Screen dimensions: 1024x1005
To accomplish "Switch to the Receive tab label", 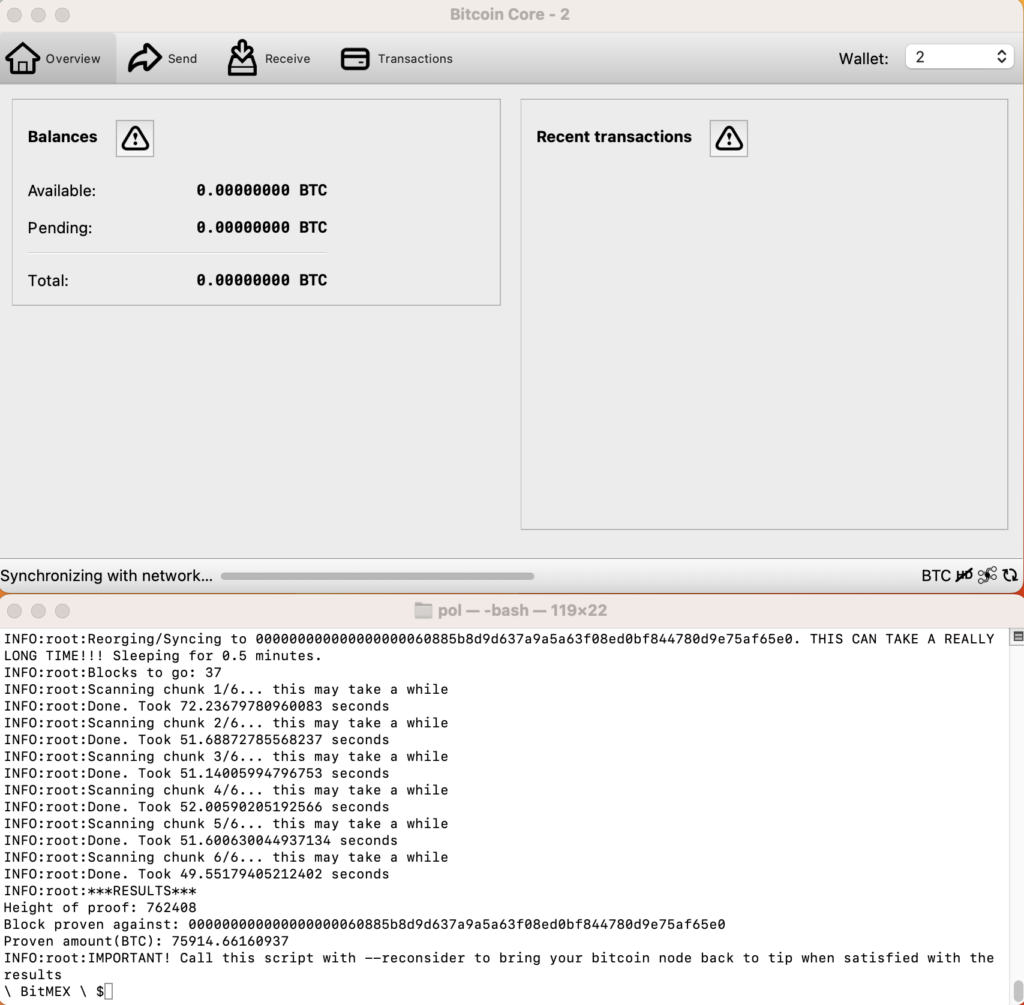I will [x=287, y=59].
